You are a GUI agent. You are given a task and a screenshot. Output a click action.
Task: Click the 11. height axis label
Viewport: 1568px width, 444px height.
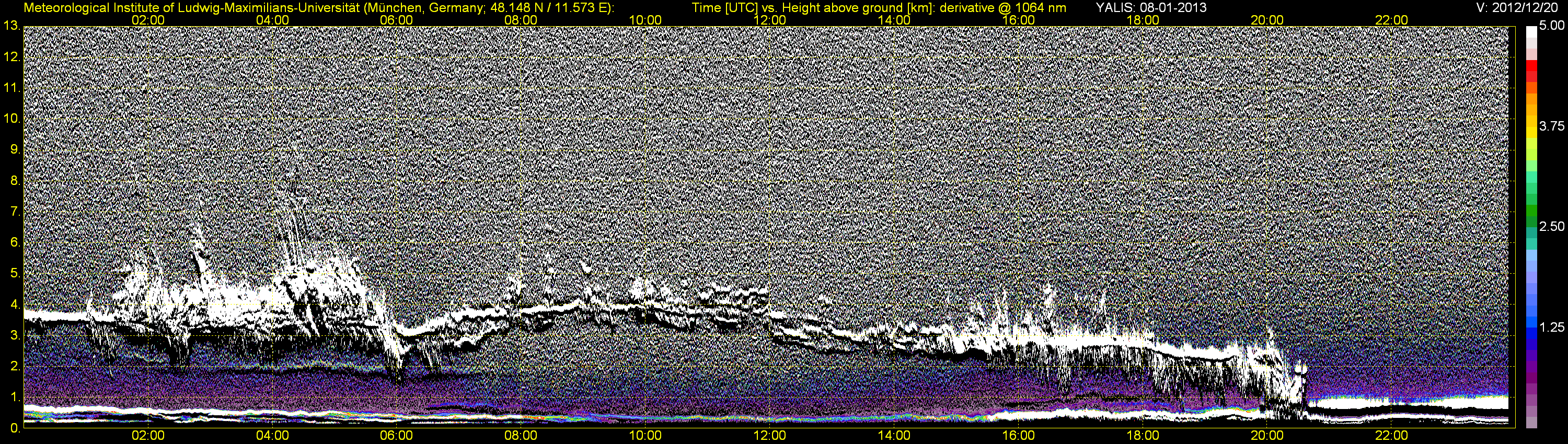[x=11, y=88]
